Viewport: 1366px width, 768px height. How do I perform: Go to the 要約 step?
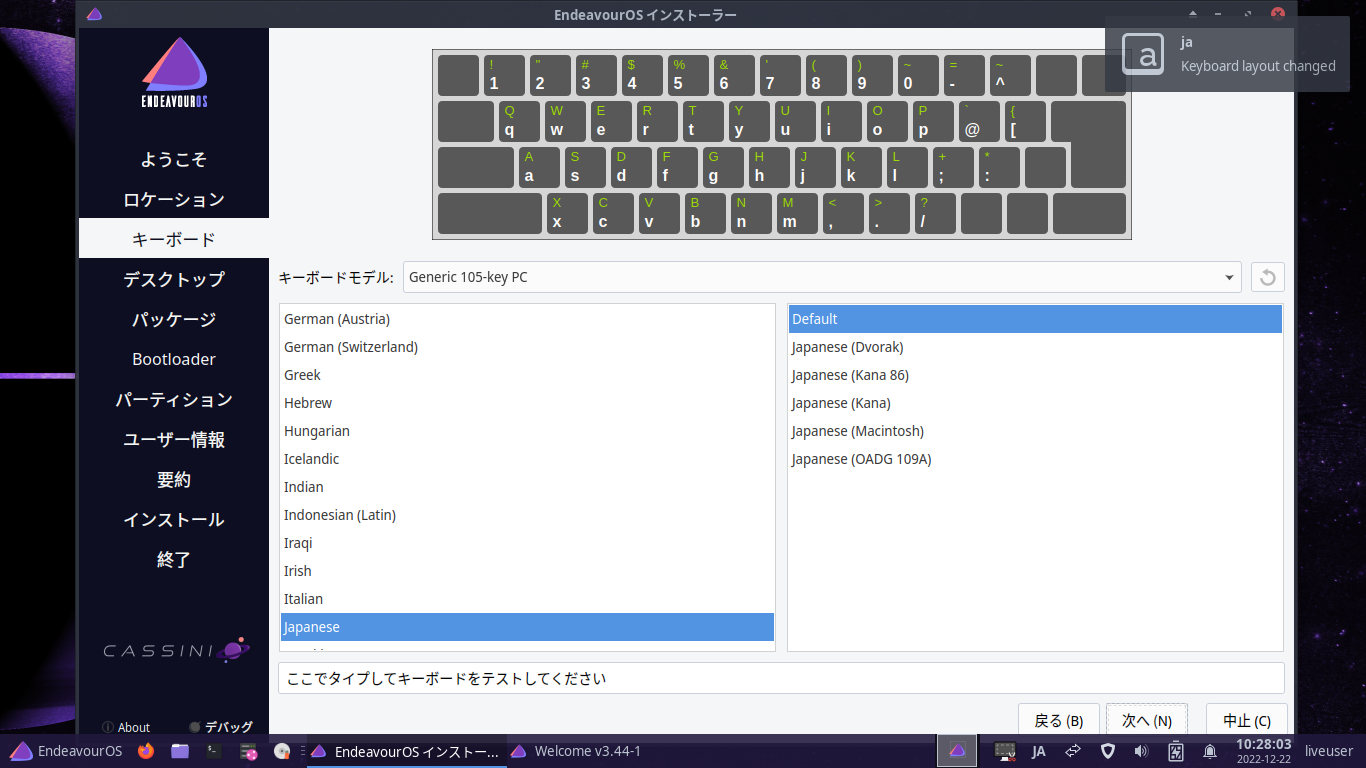[x=174, y=479]
